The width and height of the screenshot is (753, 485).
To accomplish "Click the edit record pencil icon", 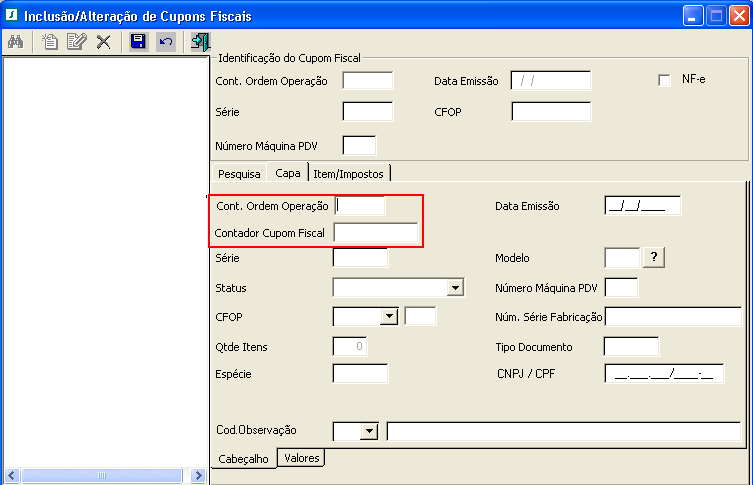I will click(x=76, y=42).
